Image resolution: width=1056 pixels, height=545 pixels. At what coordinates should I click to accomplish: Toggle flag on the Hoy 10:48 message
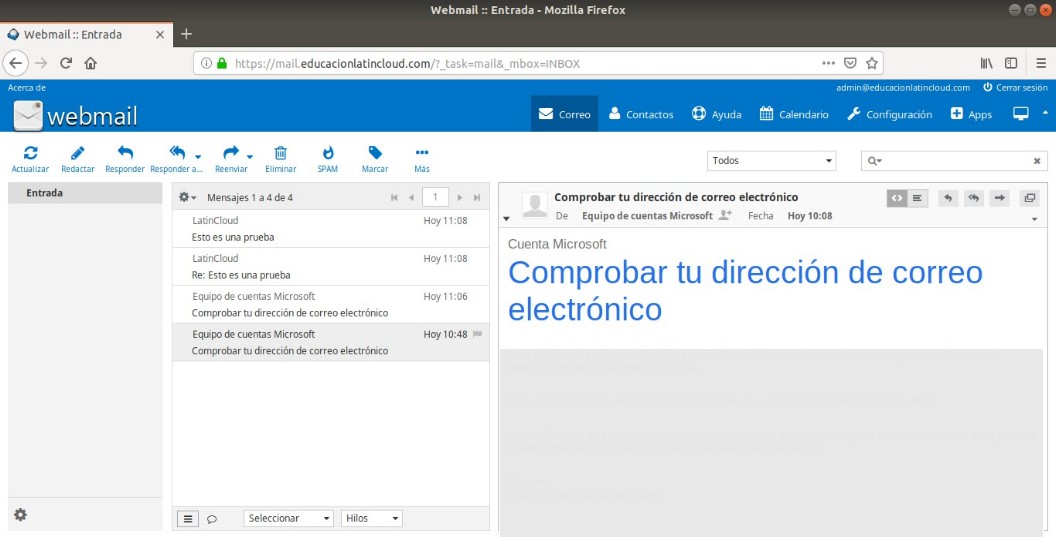(477, 334)
